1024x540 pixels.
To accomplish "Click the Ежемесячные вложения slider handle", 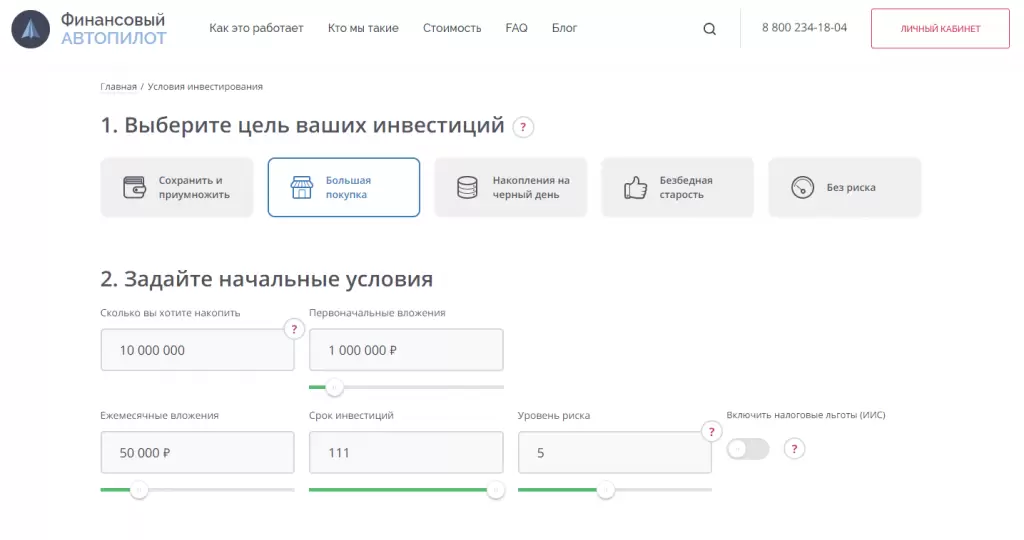I will [x=139, y=490].
